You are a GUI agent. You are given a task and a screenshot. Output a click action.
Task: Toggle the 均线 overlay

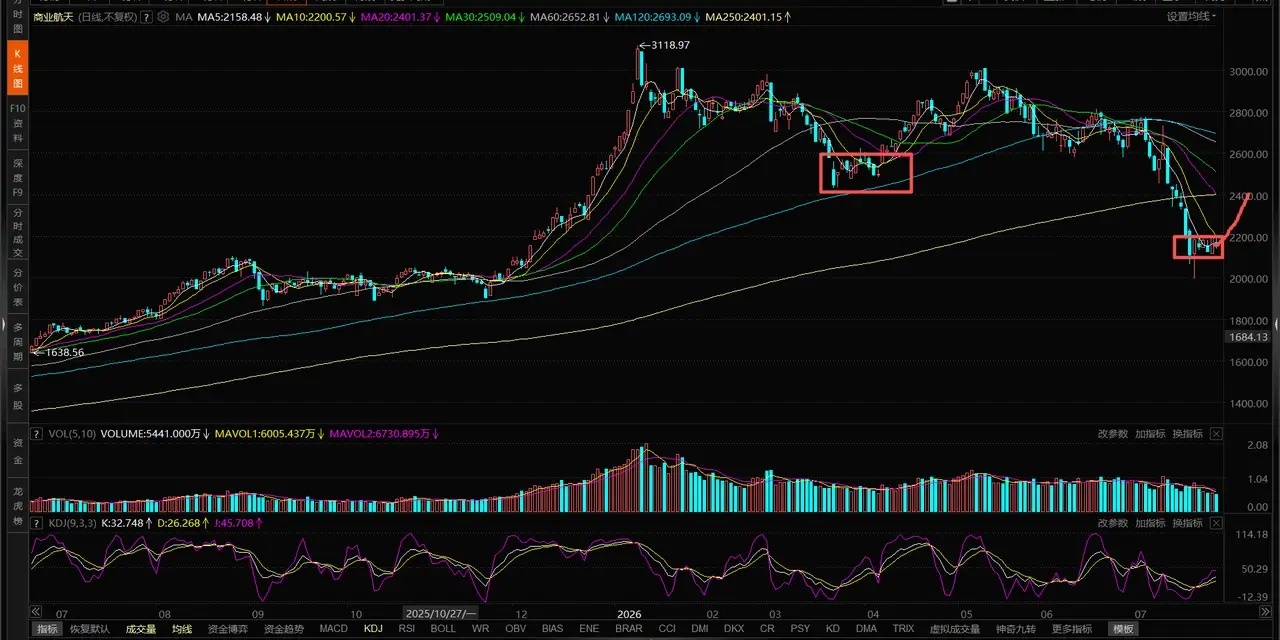[181, 629]
